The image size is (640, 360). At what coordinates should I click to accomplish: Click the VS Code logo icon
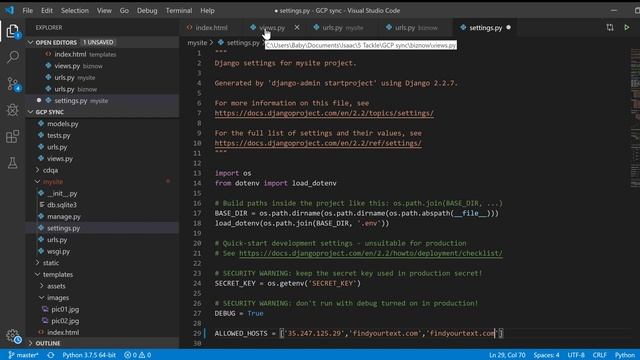click(9, 10)
